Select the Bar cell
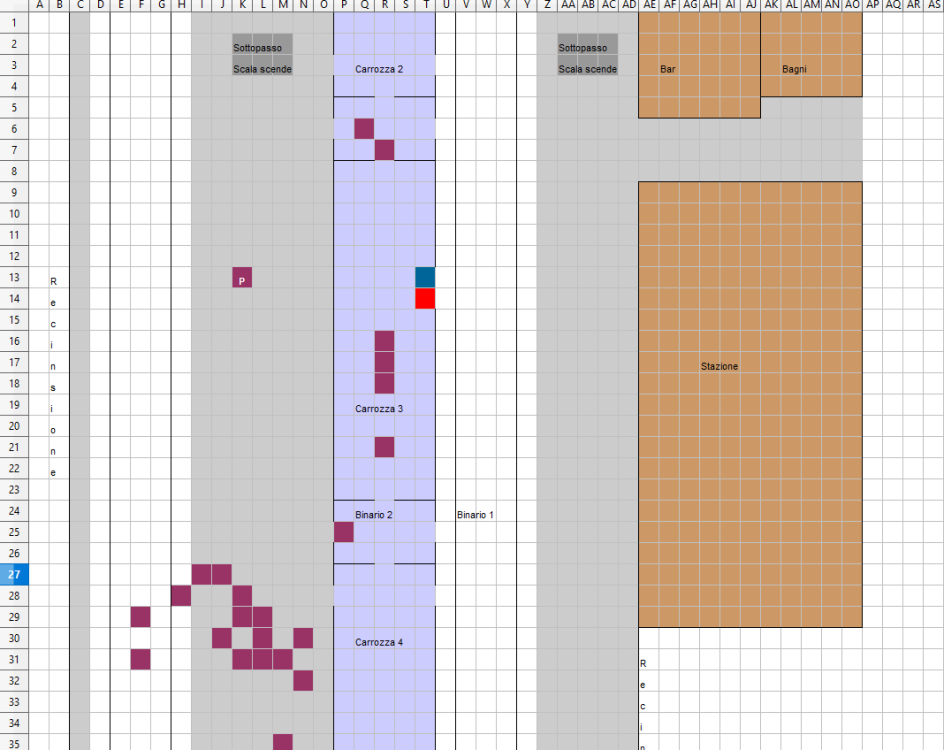The image size is (944, 750). (x=668, y=69)
